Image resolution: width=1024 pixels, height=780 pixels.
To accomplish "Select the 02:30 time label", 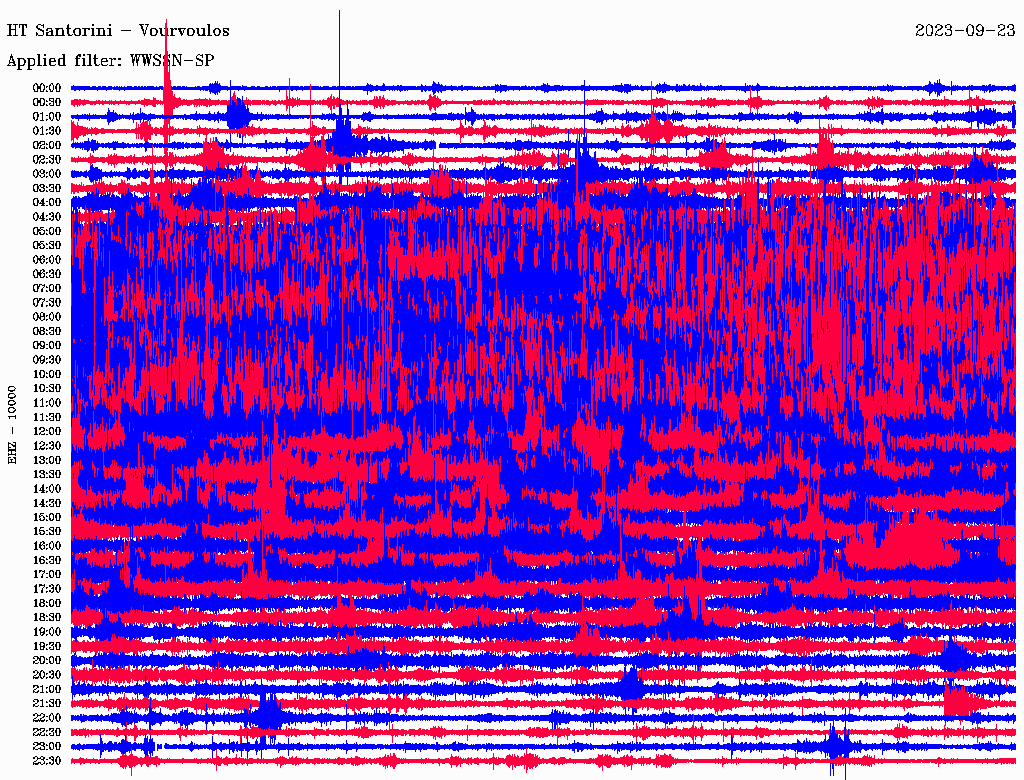I will tap(46, 159).
